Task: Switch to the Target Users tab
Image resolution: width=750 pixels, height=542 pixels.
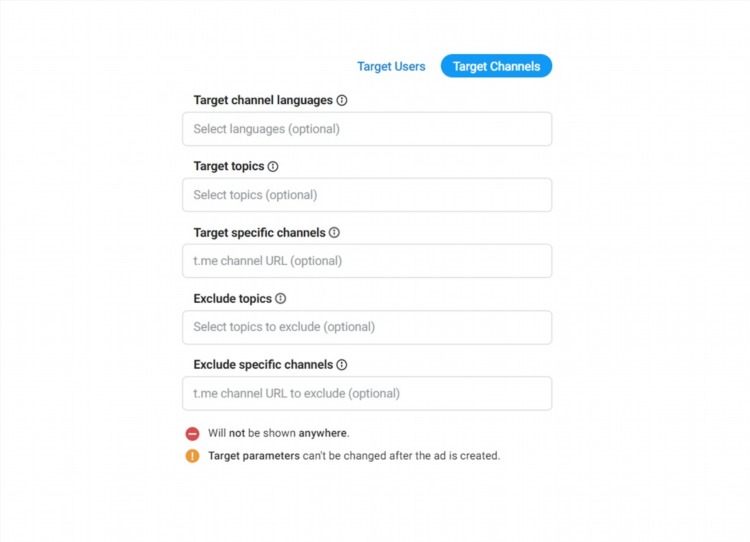Action: (391, 66)
